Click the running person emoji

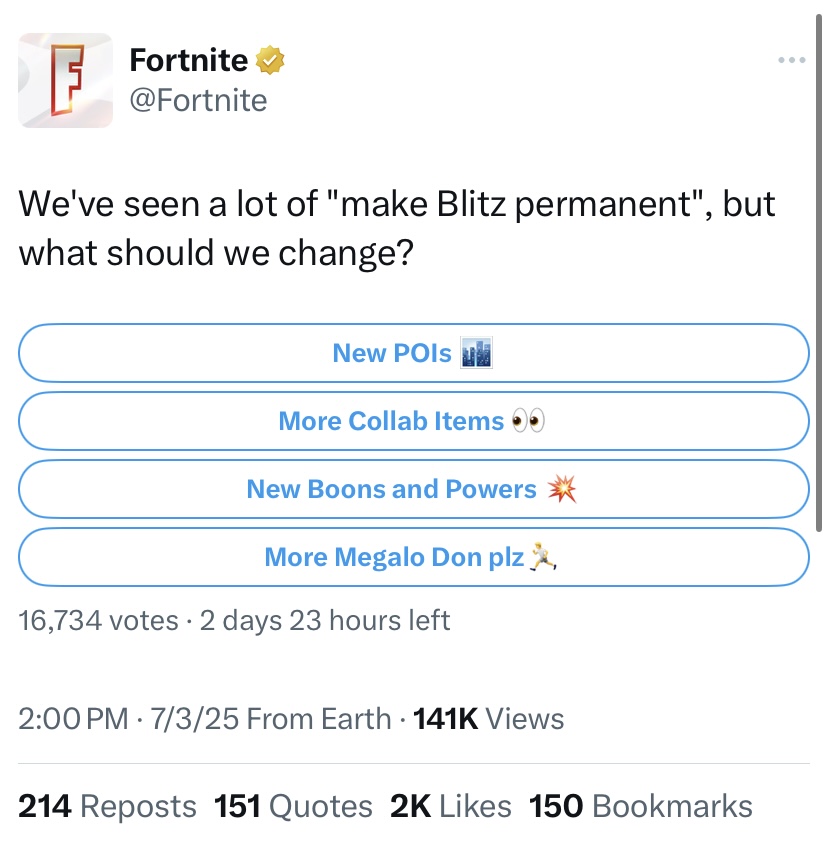[543, 557]
